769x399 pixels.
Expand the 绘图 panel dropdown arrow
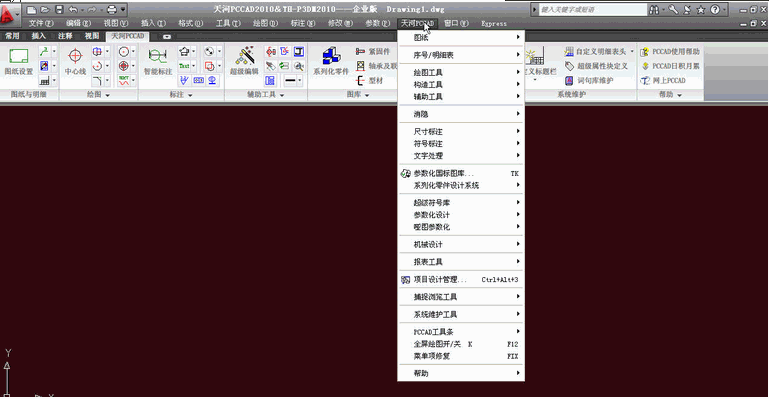coord(107,95)
